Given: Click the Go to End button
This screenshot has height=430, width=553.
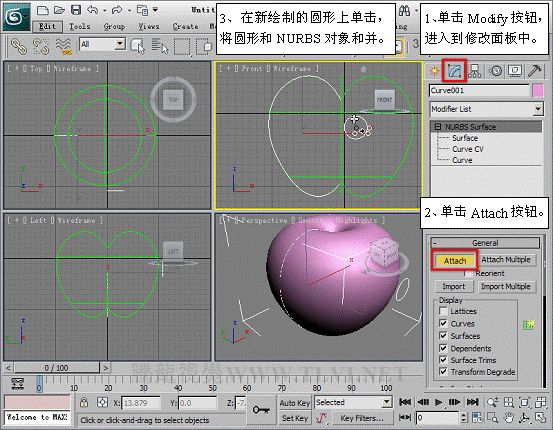Looking at the screenshot, I should [473, 402].
